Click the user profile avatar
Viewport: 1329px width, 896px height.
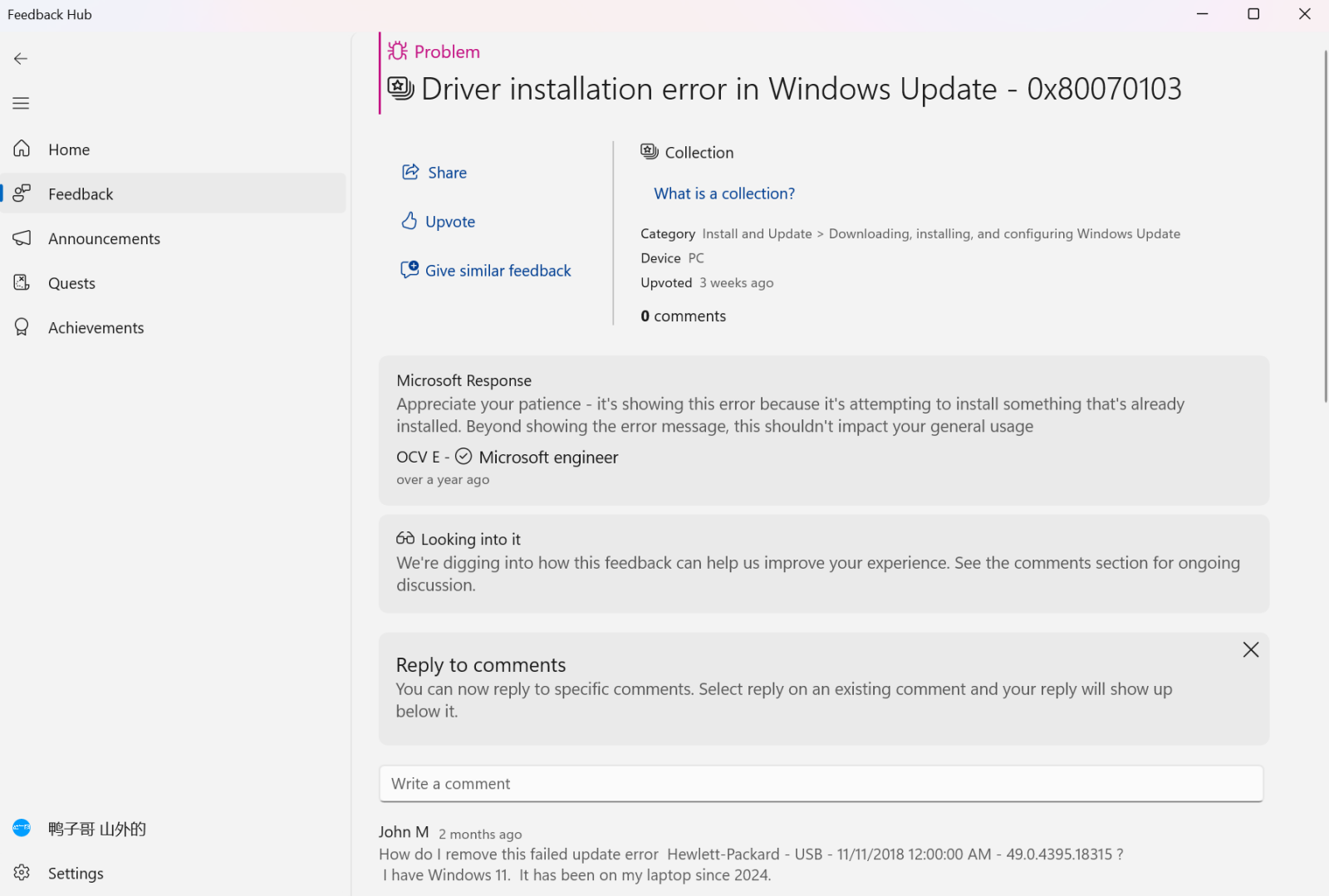click(x=22, y=828)
